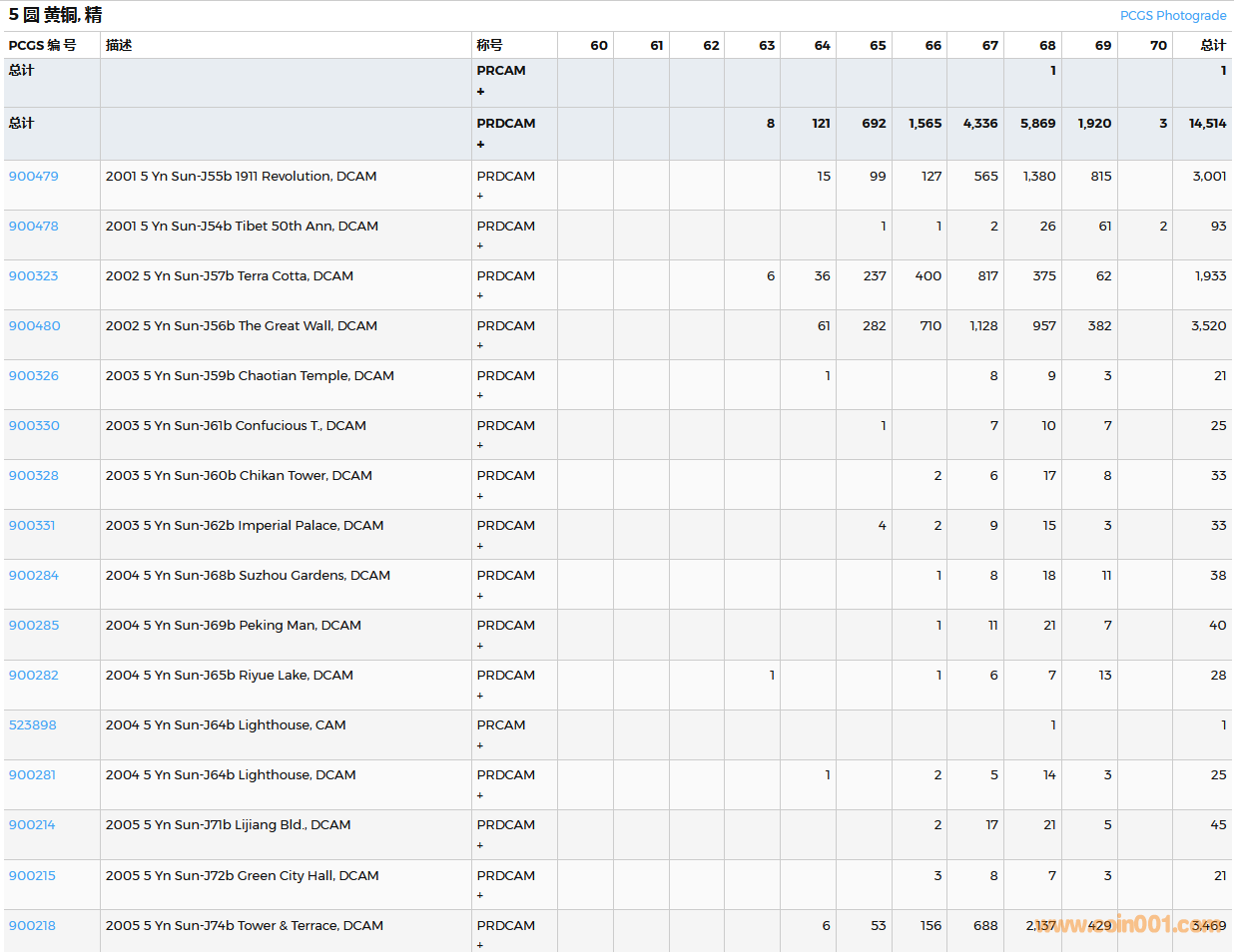Image resolution: width=1234 pixels, height=952 pixels.
Task: Expand plus for Terra Cotta row
Action: pos(480,296)
